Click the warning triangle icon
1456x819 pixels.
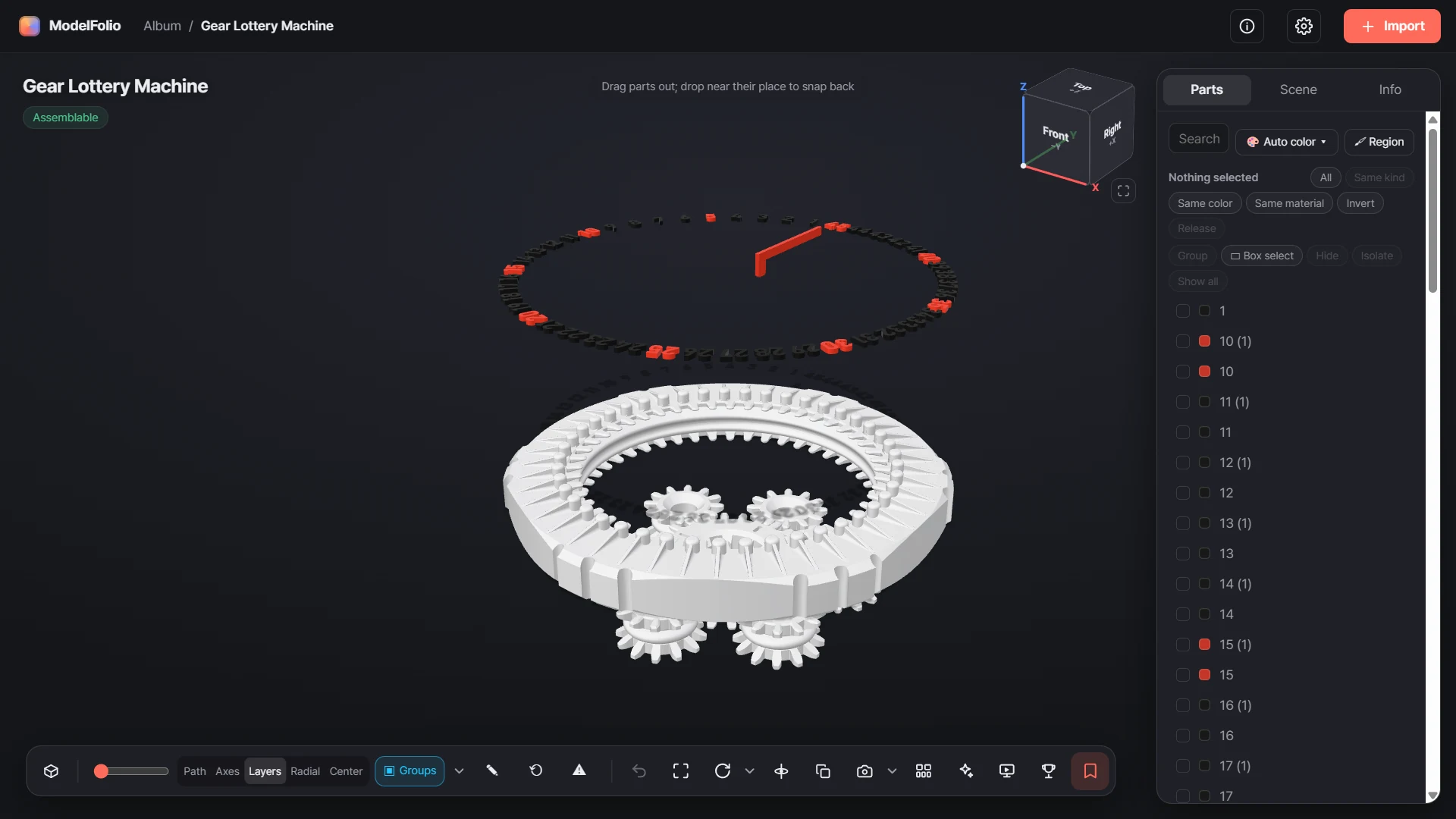[579, 771]
